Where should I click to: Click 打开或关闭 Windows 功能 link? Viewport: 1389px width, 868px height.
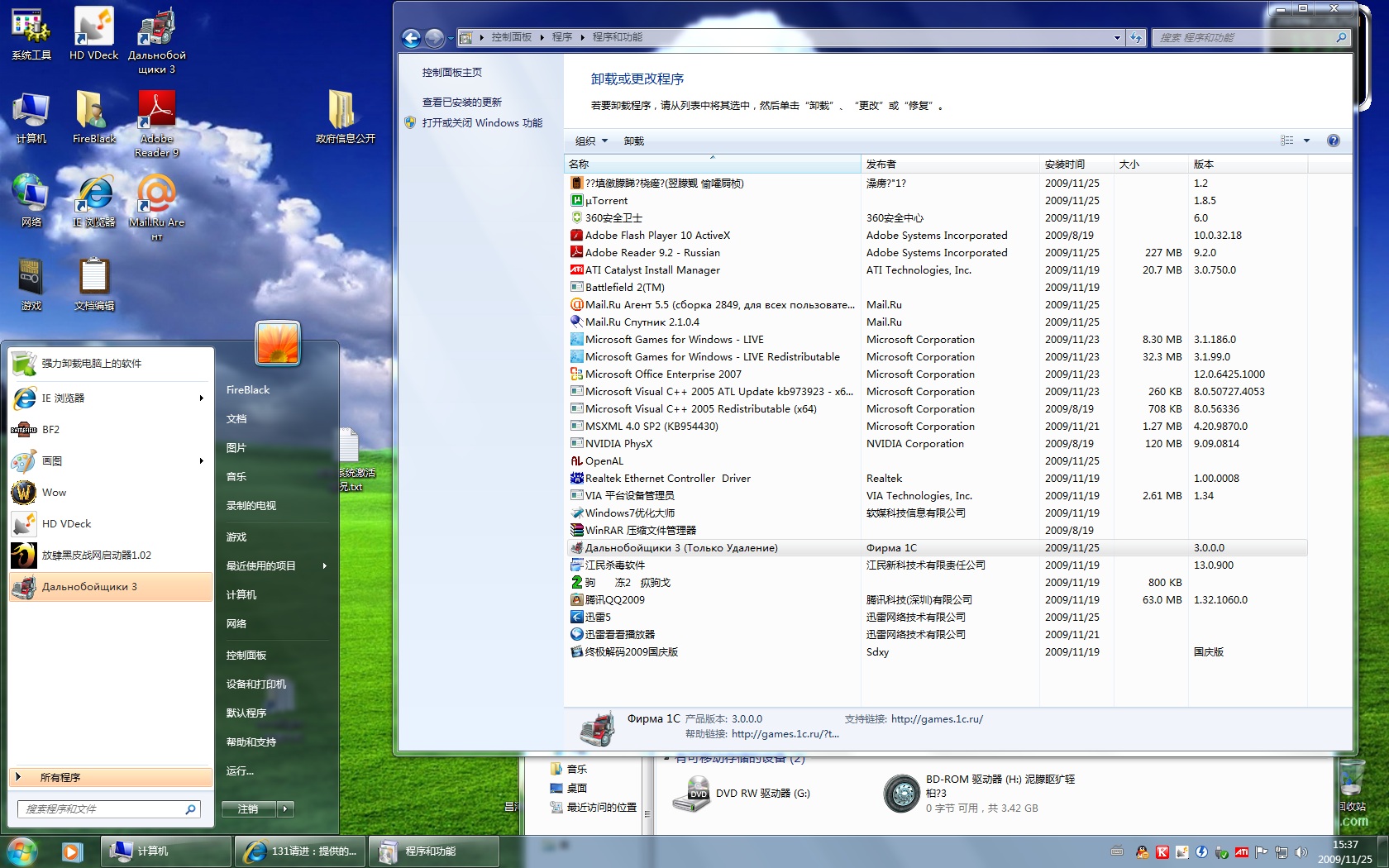point(482,123)
